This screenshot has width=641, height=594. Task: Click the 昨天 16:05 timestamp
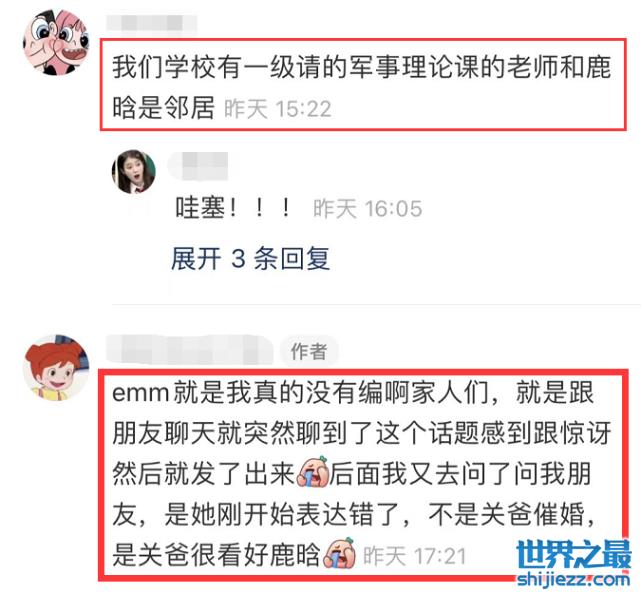point(368,208)
